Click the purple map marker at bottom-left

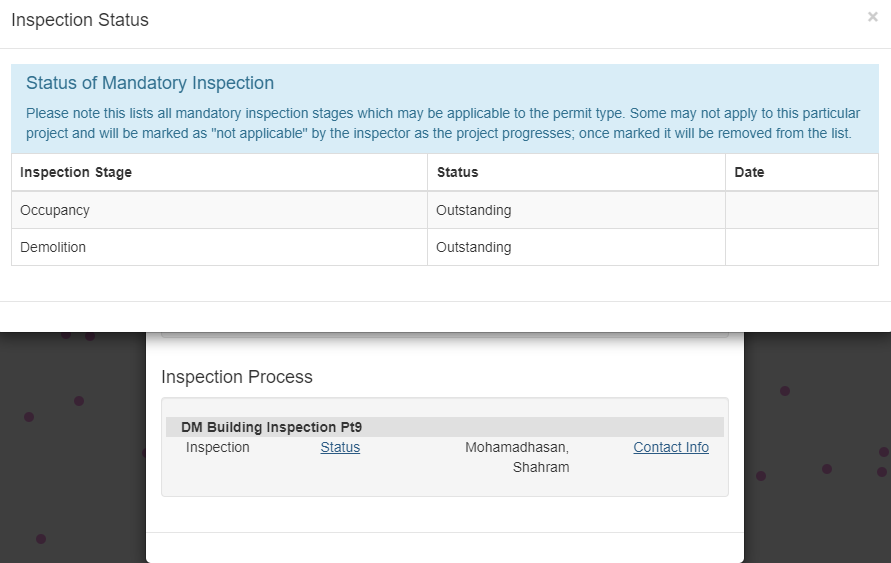[x=41, y=539]
